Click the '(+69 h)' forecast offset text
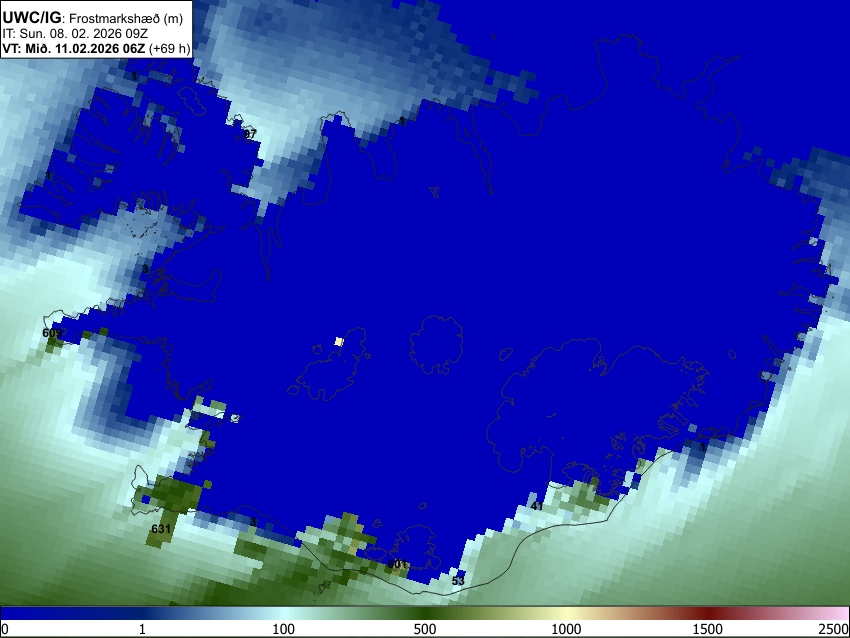The width and height of the screenshot is (850, 638). 170,48
